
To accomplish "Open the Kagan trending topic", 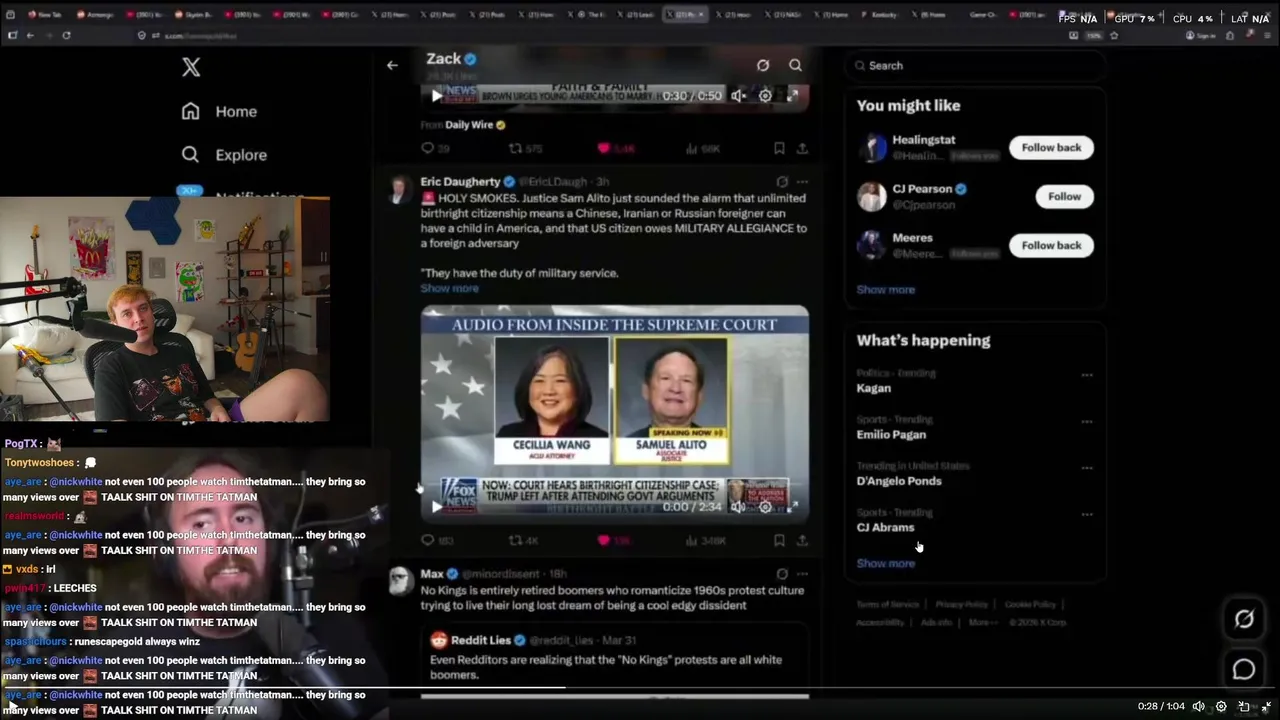I will tap(873, 388).
